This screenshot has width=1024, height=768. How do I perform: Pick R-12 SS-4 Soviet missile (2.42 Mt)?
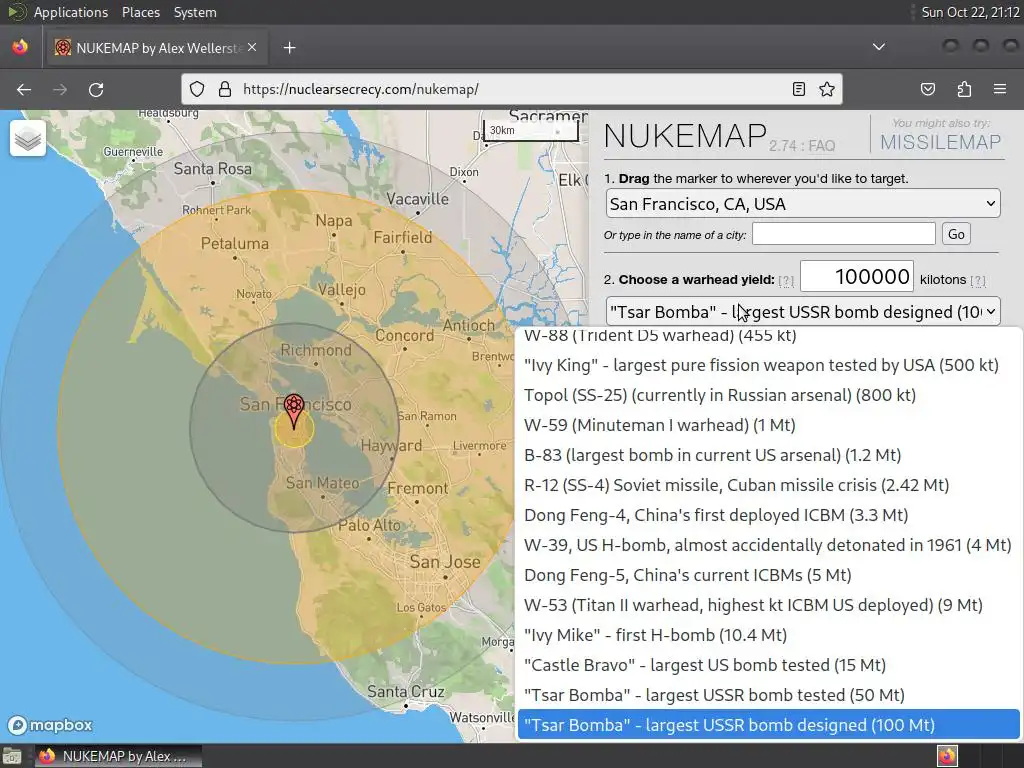coord(769,485)
